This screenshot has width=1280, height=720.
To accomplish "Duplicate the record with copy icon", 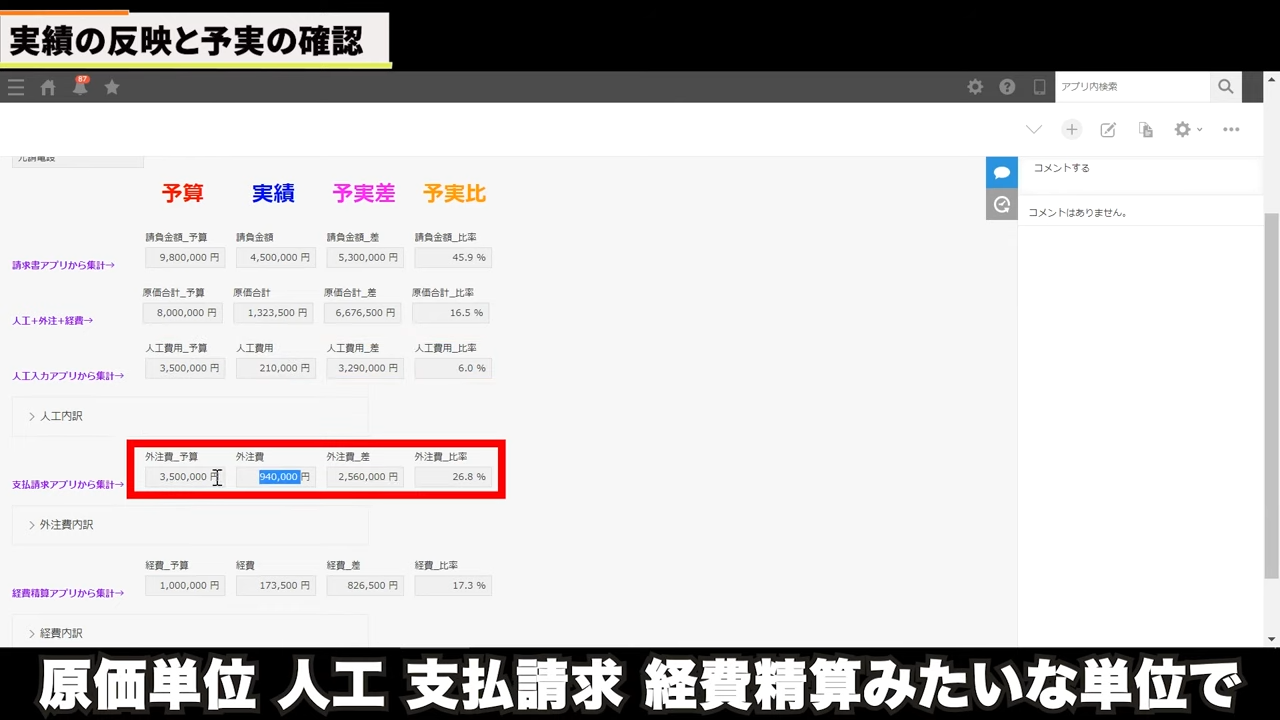I will [x=1146, y=130].
